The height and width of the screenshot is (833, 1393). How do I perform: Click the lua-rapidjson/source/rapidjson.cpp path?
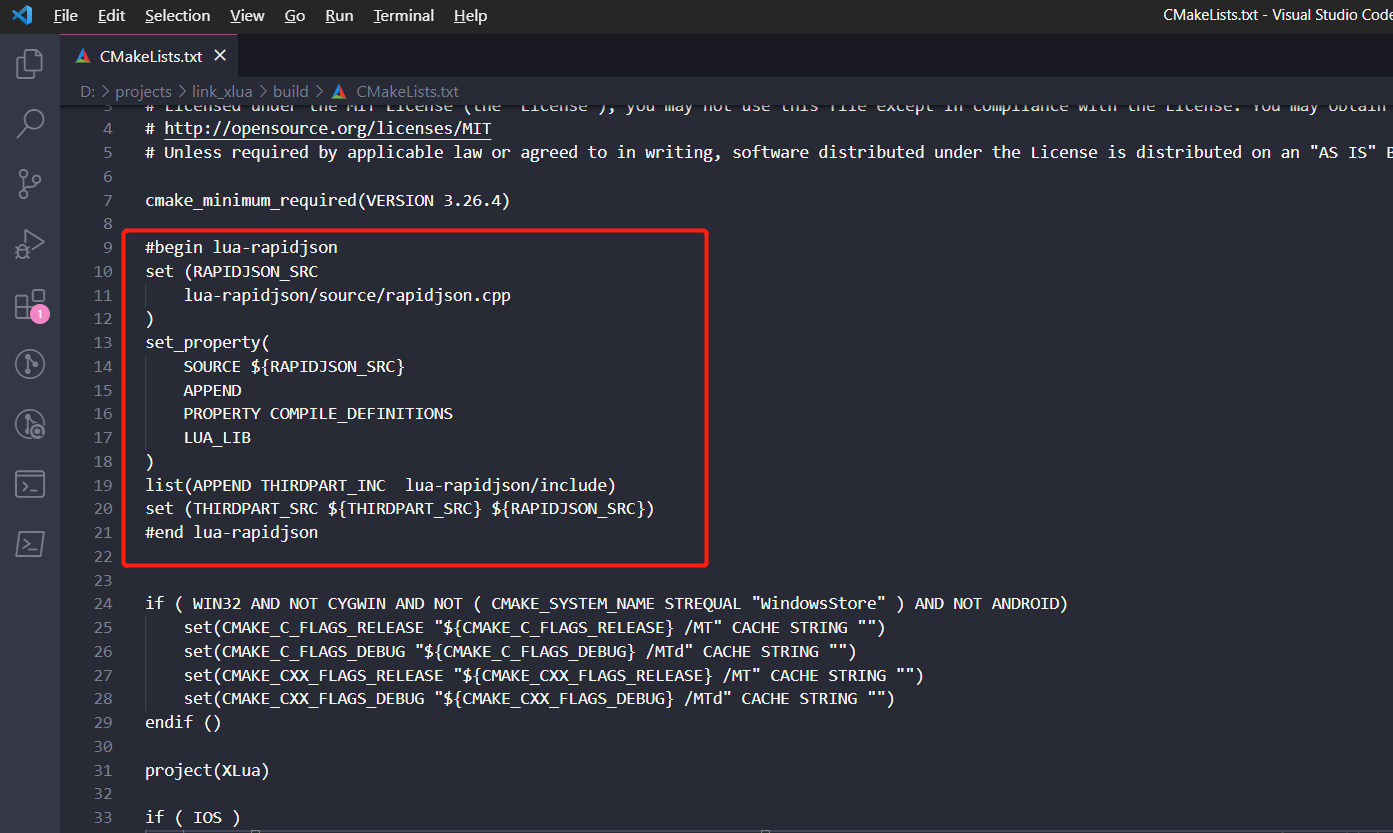pos(347,295)
